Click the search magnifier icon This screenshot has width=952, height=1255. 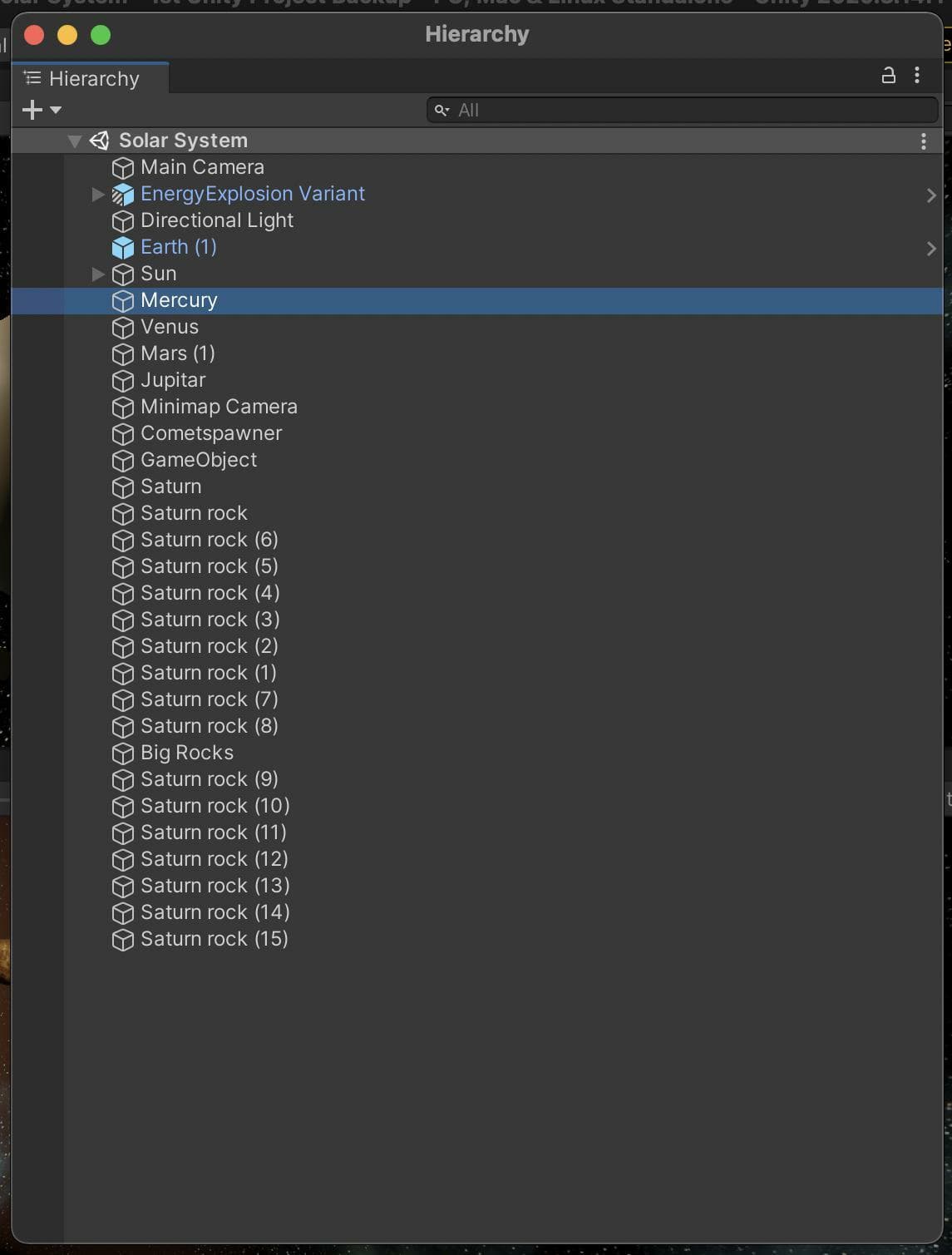[441, 110]
